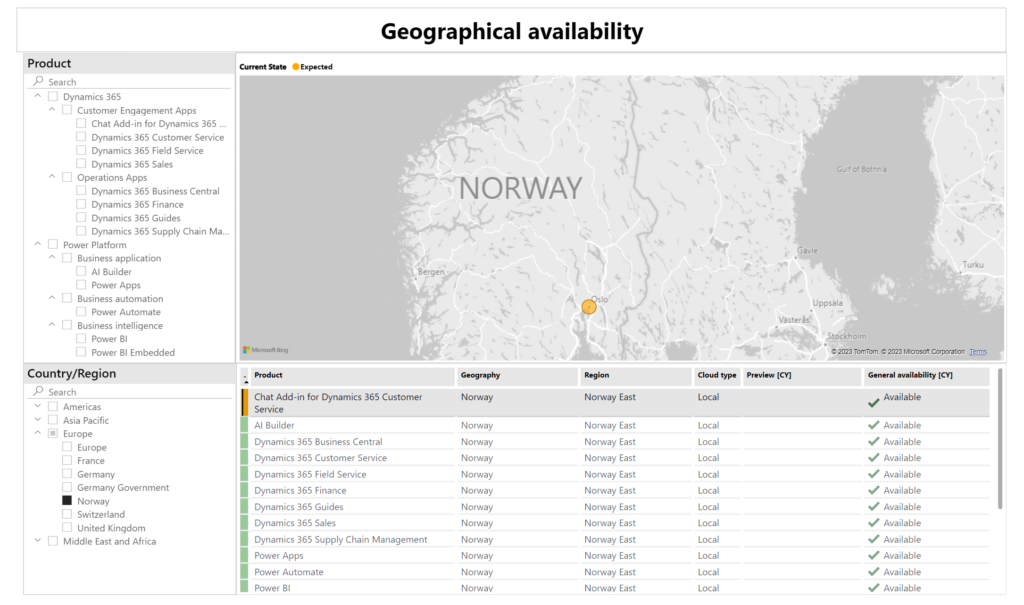This screenshot has width=1024, height=605.
Task: Click the checkmark in the Dynamics 365 Customer Service table row
Action: point(873,457)
